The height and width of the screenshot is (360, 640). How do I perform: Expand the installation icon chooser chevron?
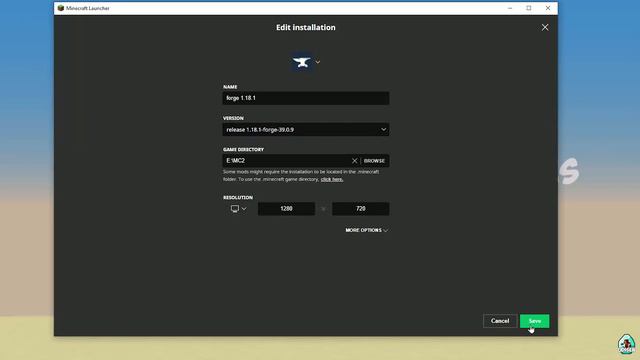318,62
